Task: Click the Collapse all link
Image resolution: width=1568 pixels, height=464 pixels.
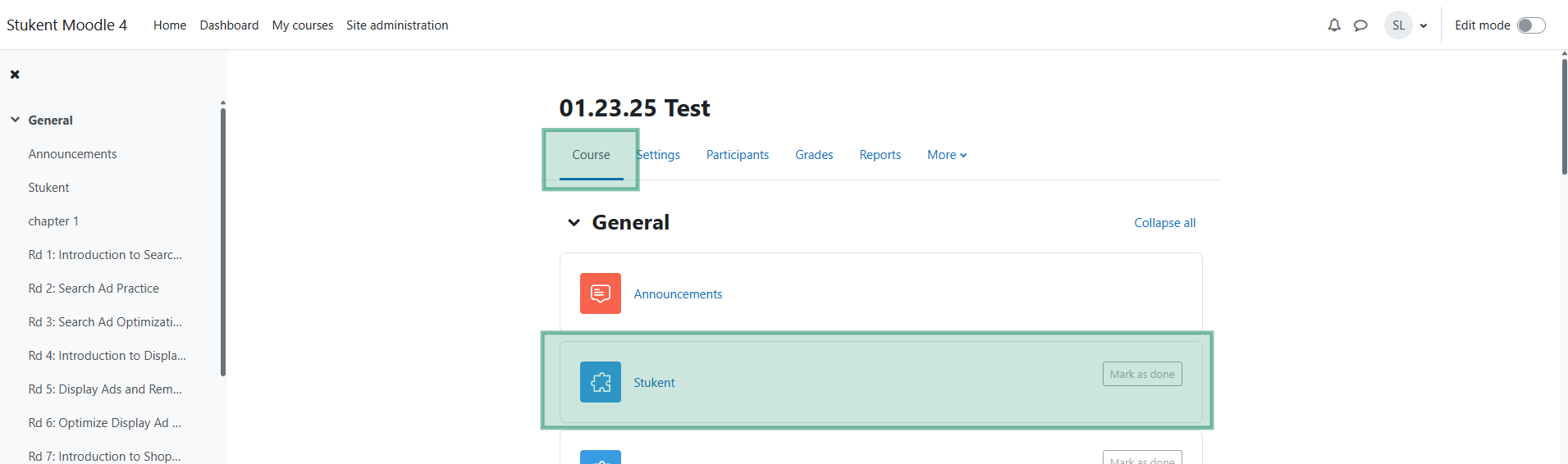Action: [x=1164, y=223]
